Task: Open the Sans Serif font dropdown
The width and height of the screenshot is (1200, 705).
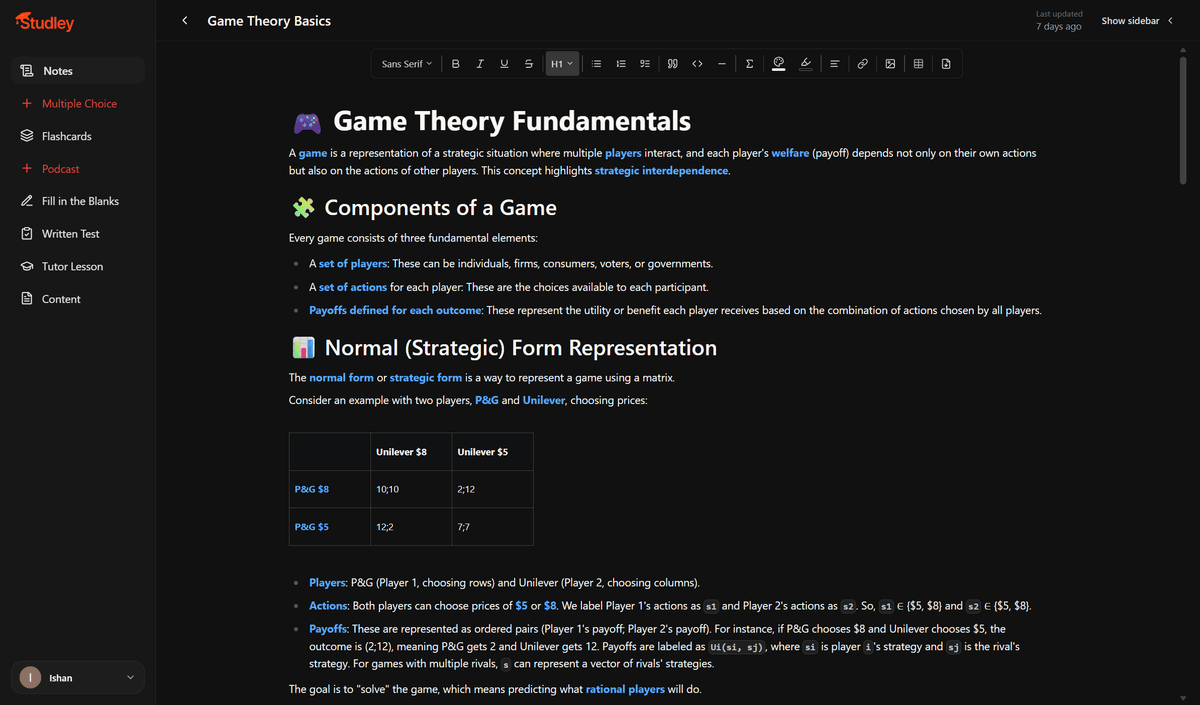Action: pyautogui.click(x=407, y=64)
